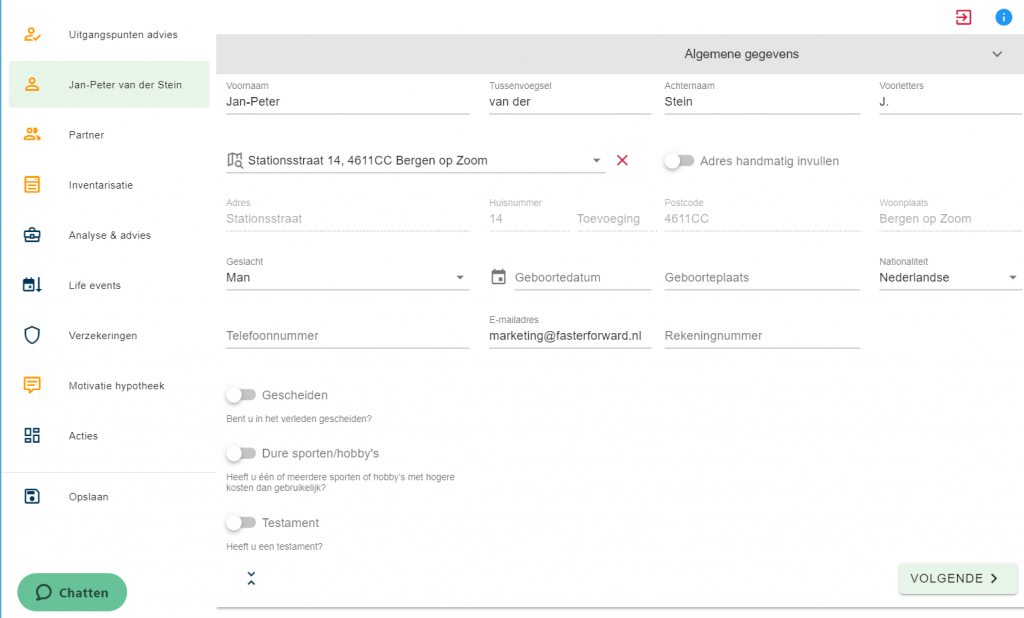Select Jan-Peter van der Stein menu item

tap(109, 84)
